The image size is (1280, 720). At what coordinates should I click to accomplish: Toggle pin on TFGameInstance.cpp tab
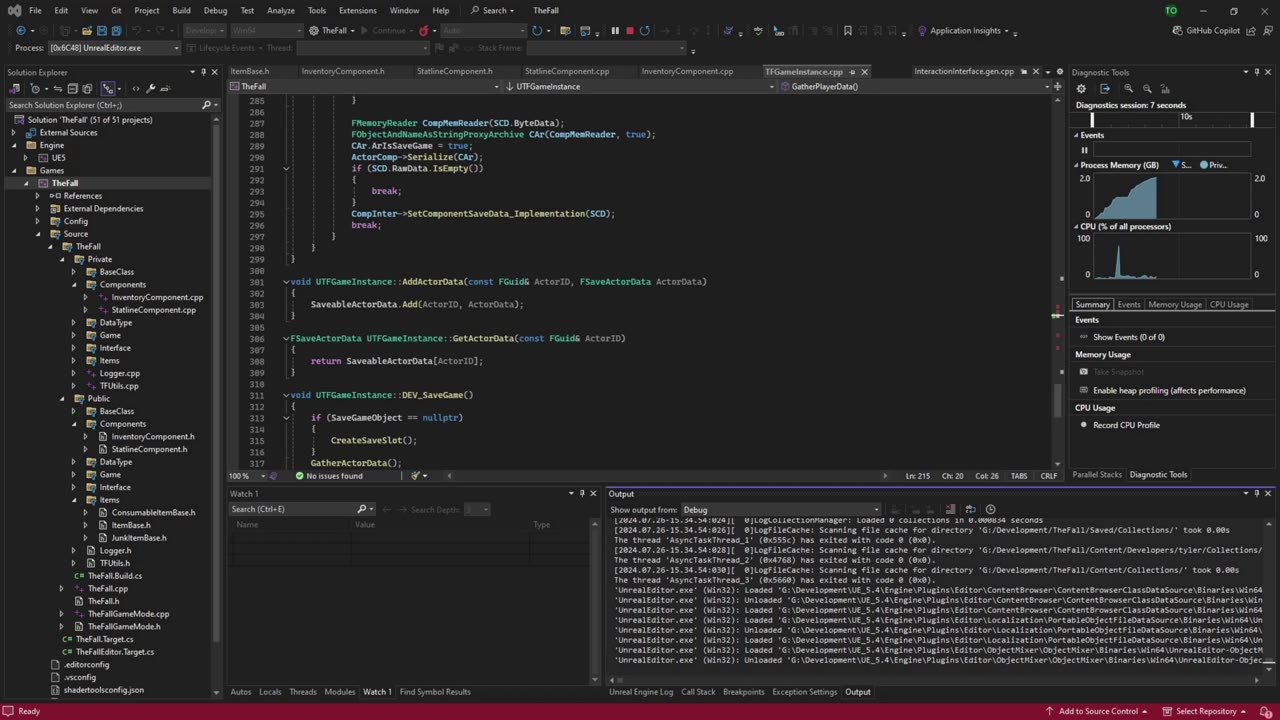coord(852,72)
